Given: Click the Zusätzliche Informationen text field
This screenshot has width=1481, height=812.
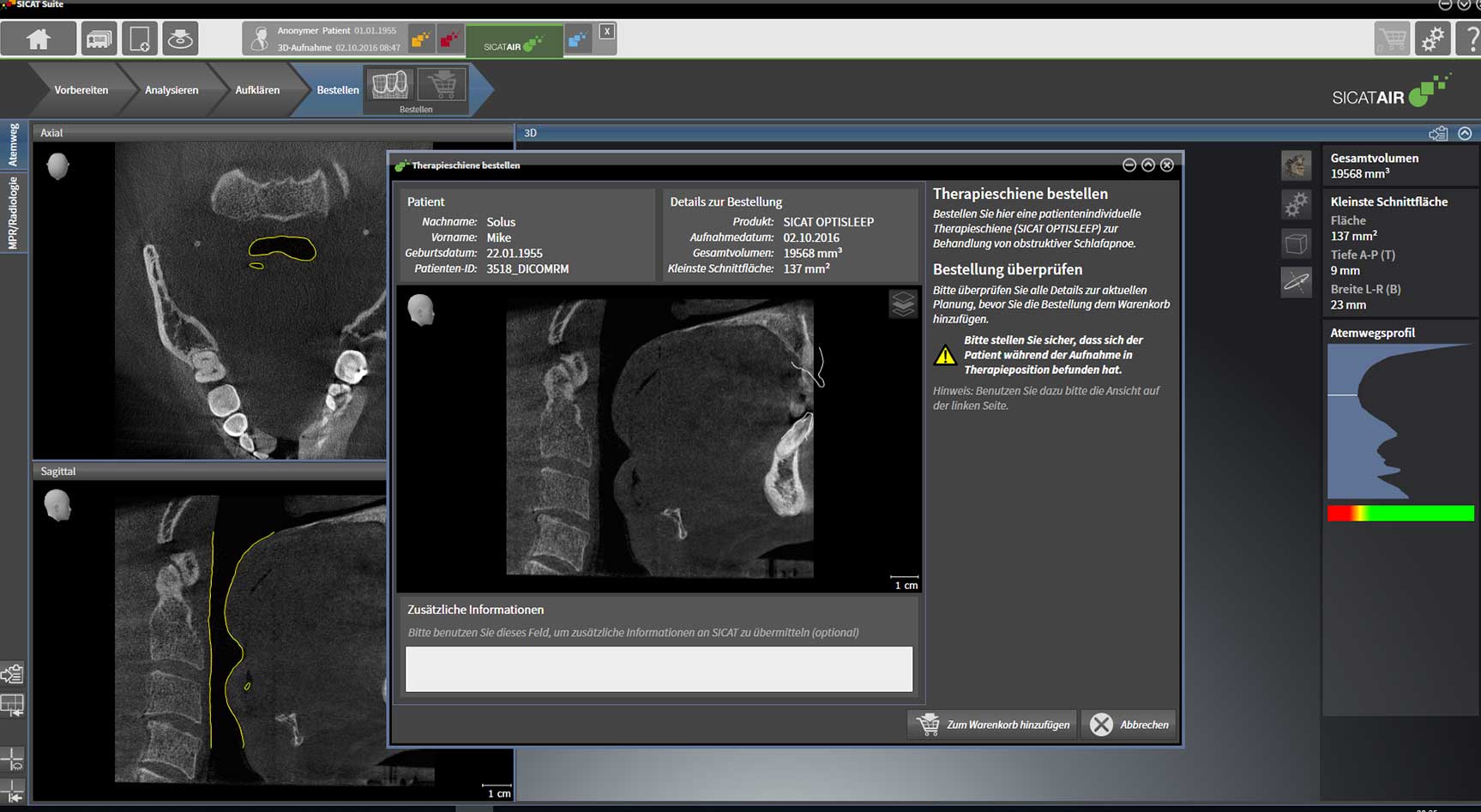Looking at the screenshot, I should pyautogui.click(x=659, y=669).
